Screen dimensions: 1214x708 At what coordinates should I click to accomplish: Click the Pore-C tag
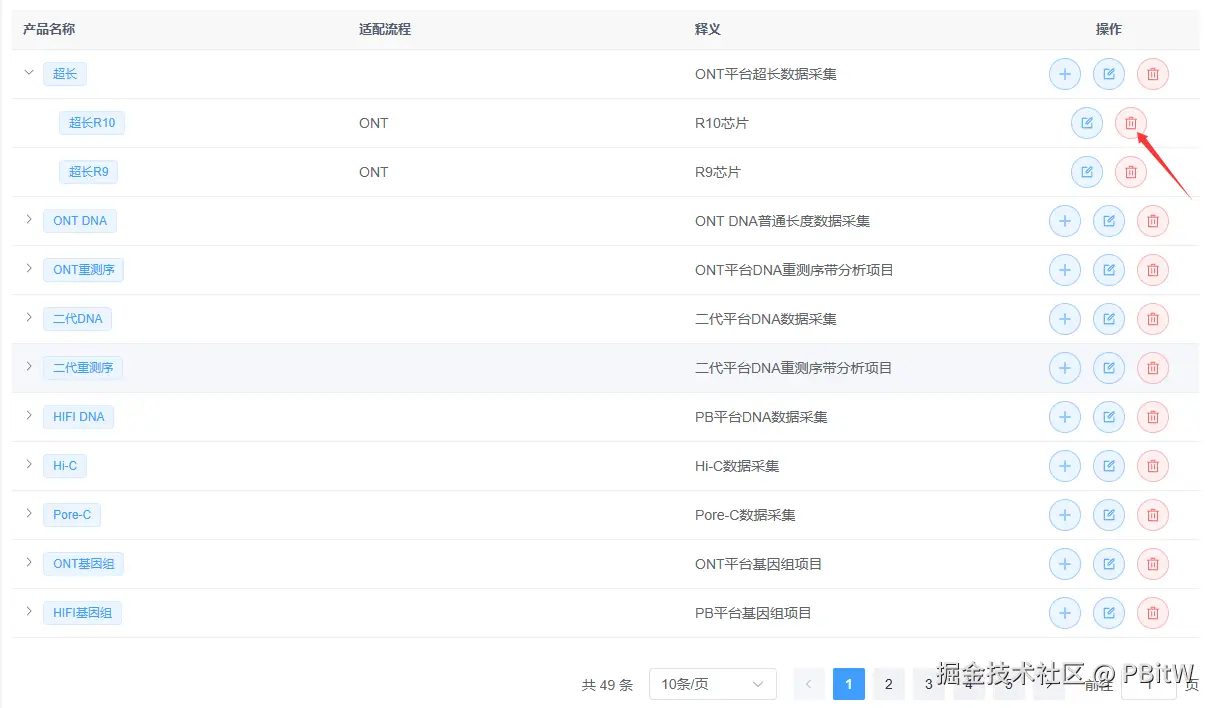pyautogui.click(x=72, y=515)
